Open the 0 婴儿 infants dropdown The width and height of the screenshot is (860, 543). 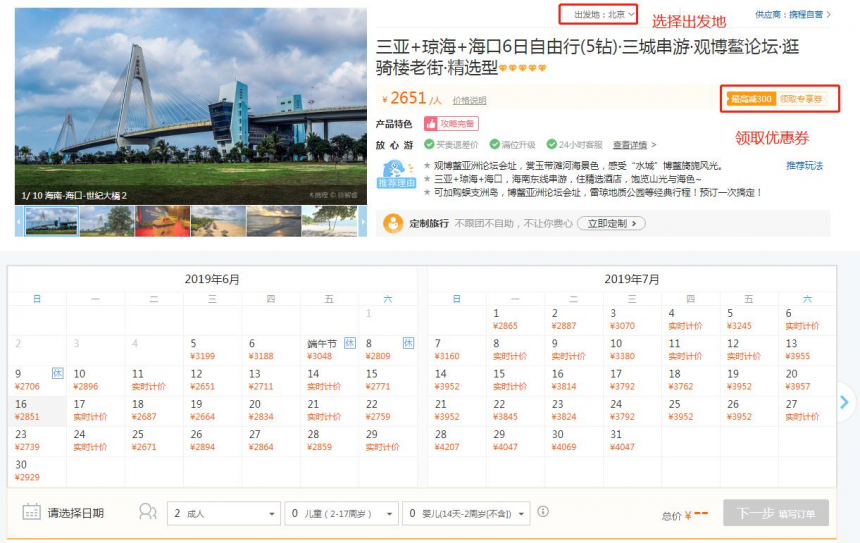[x=466, y=513]
